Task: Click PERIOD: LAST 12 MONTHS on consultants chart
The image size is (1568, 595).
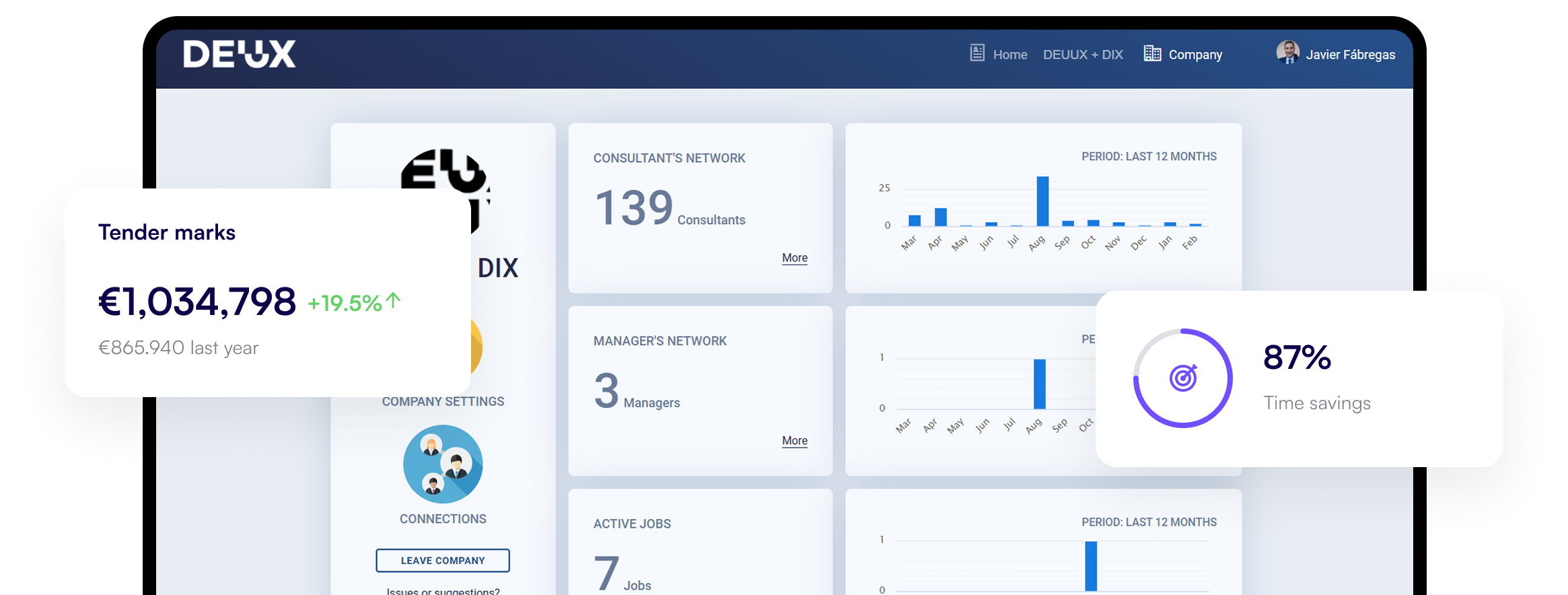Action: 1149,156
